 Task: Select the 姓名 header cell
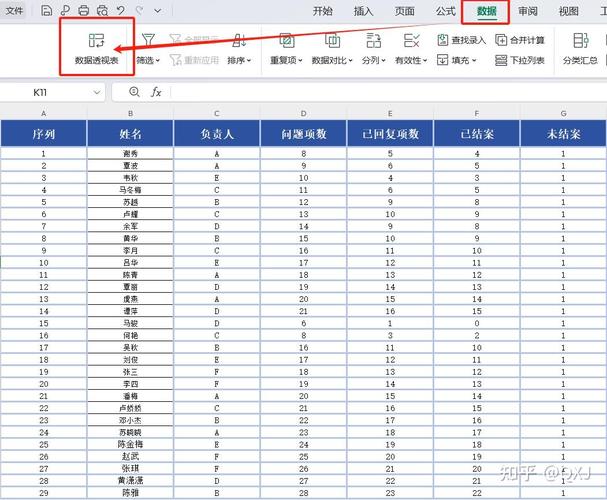130,133
